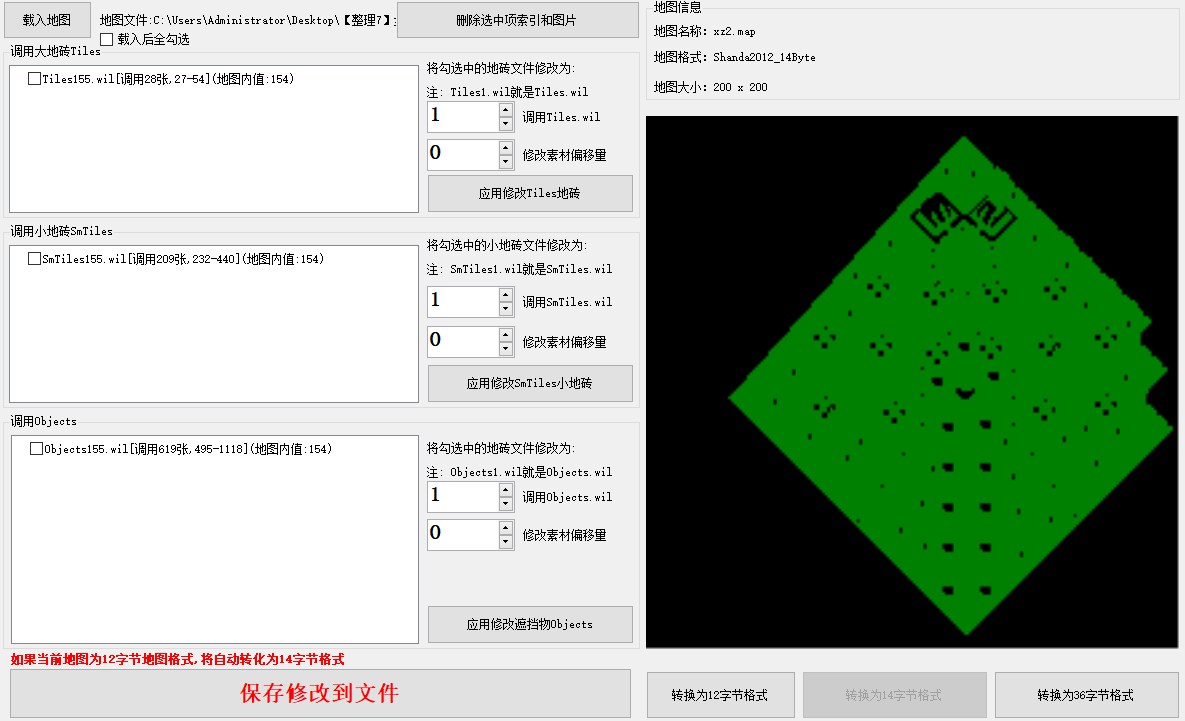Check the Objects155.wil list item

coord(36,449)
